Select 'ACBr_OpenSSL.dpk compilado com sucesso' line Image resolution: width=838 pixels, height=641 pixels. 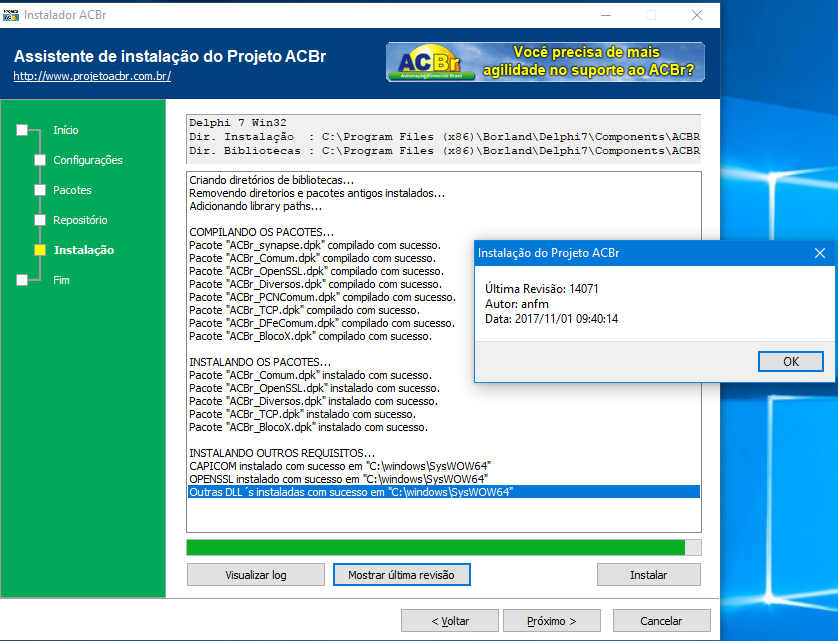tap(316, 271)
